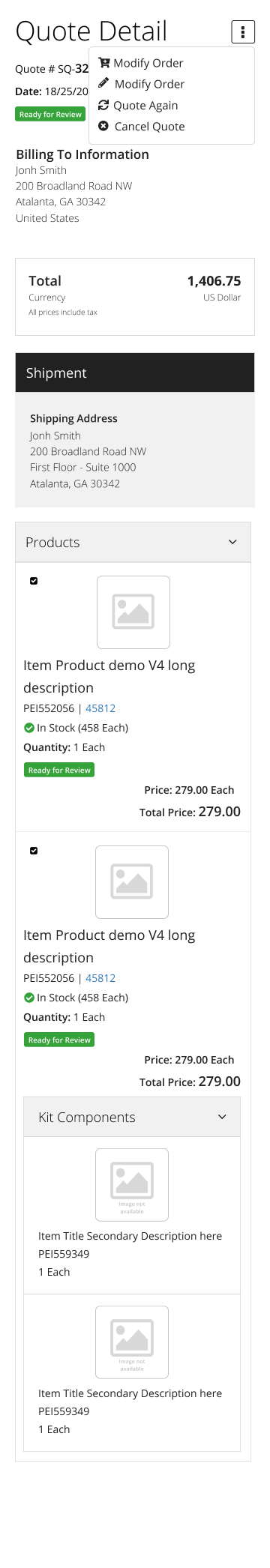Click first product's placeholder image
The width and height of the screenshot is (270, 1568).
point(133,612)
